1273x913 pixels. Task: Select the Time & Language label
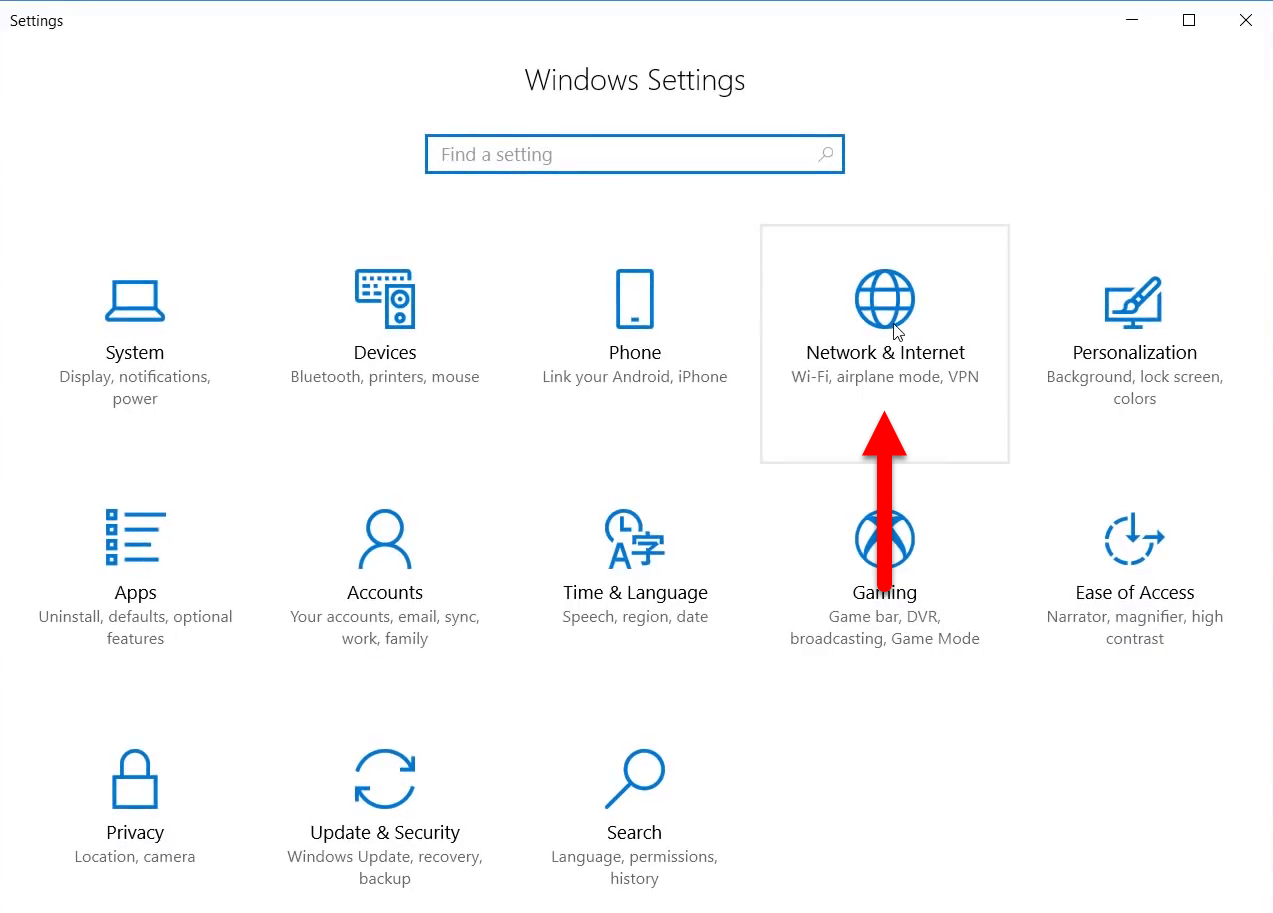[635, 592]
